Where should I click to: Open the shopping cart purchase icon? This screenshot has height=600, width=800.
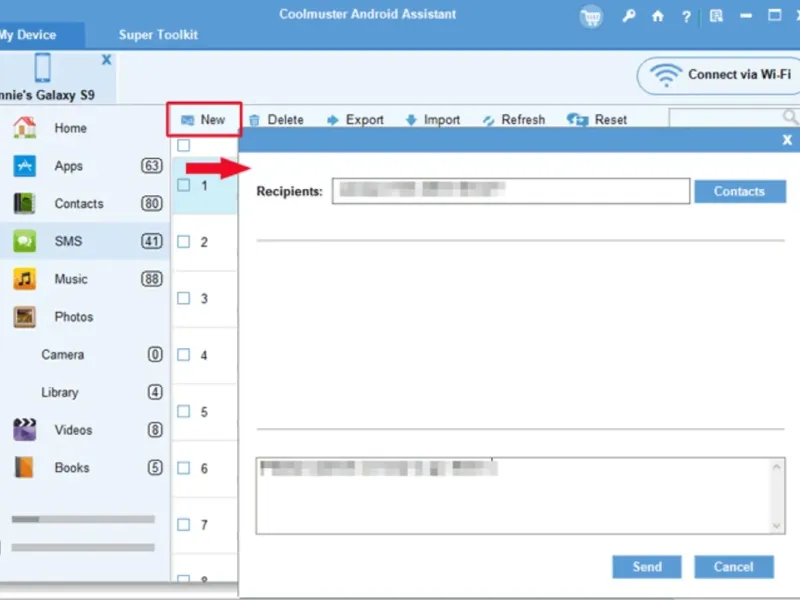coord(591,17)
